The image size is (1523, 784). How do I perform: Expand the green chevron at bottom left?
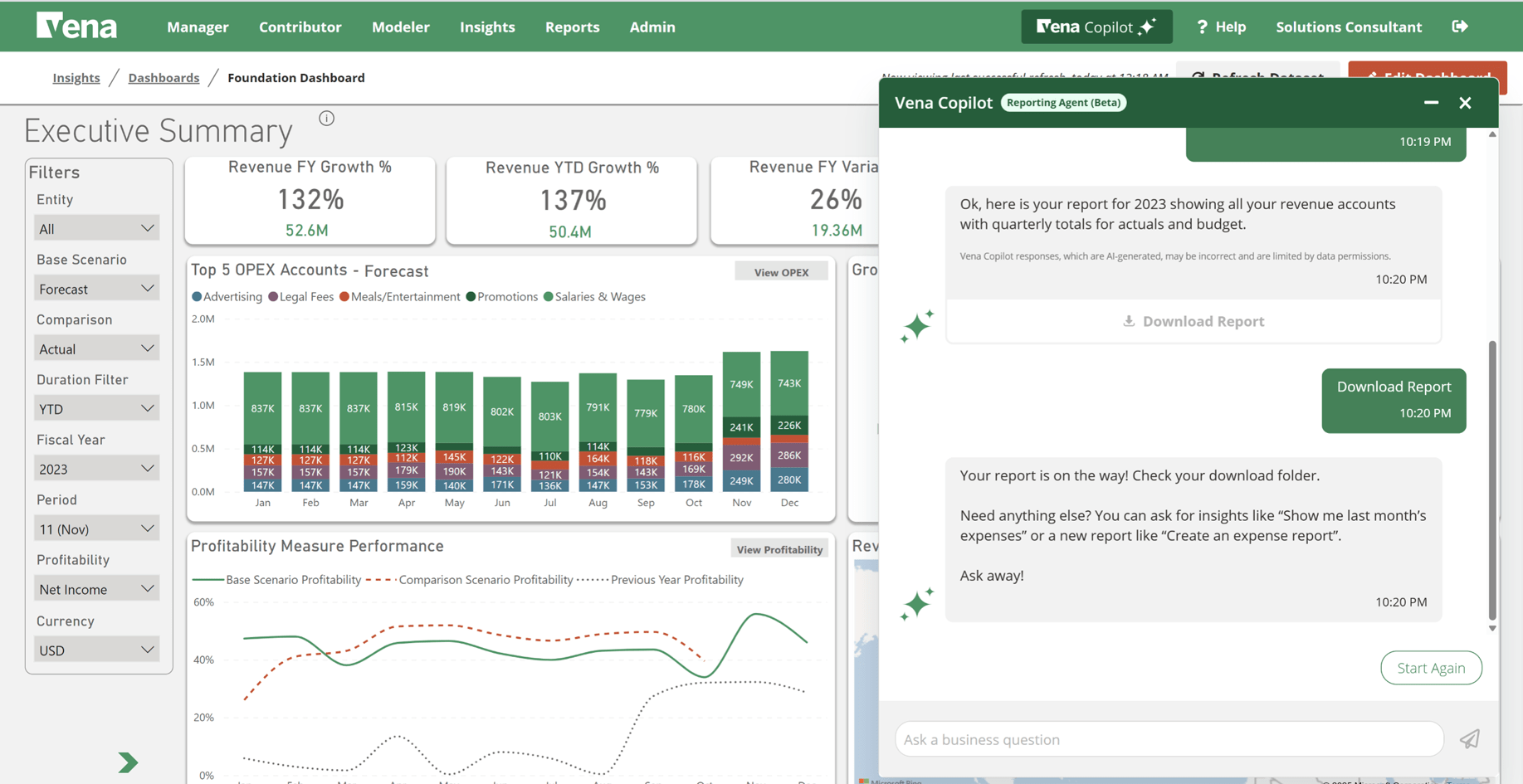[127, 762]
